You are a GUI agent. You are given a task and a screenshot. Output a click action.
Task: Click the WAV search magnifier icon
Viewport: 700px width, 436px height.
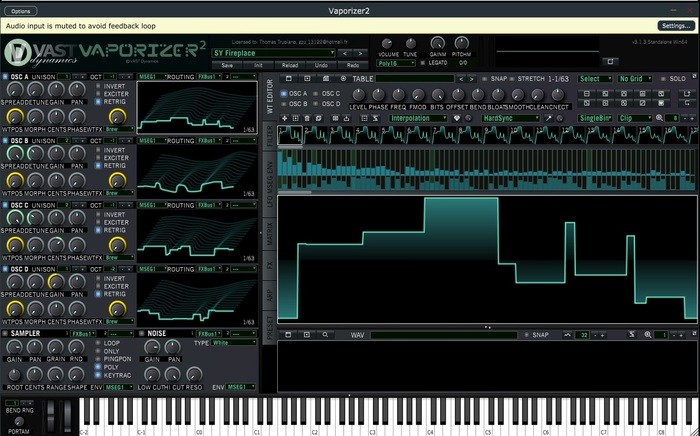pyautogui.click(x=325, y=335)
